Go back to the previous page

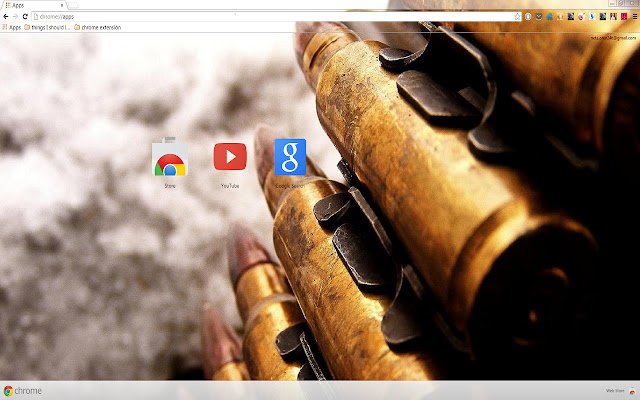point(6,16)
